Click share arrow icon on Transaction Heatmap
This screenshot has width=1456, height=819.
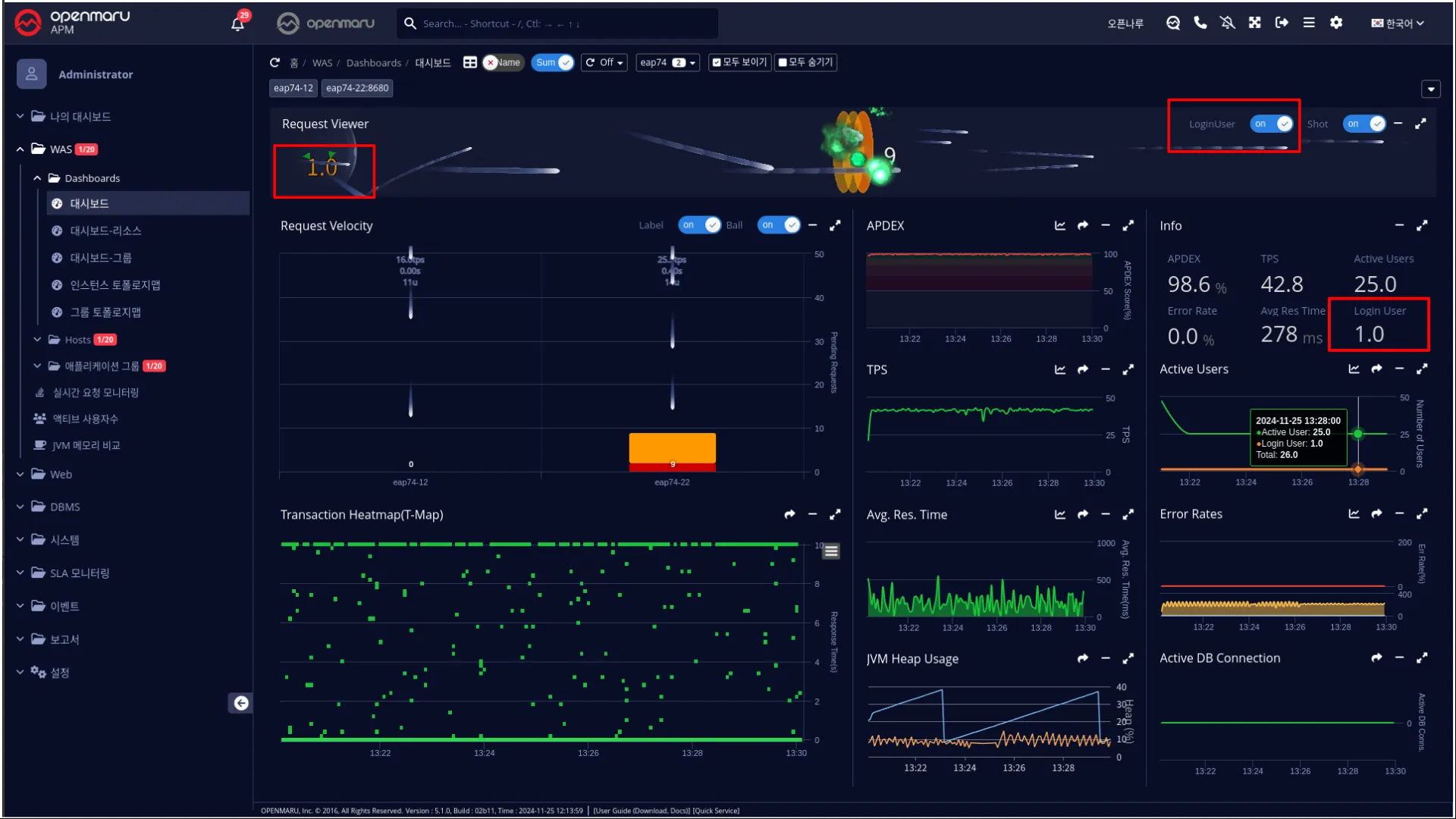click(x=789, y=515)
